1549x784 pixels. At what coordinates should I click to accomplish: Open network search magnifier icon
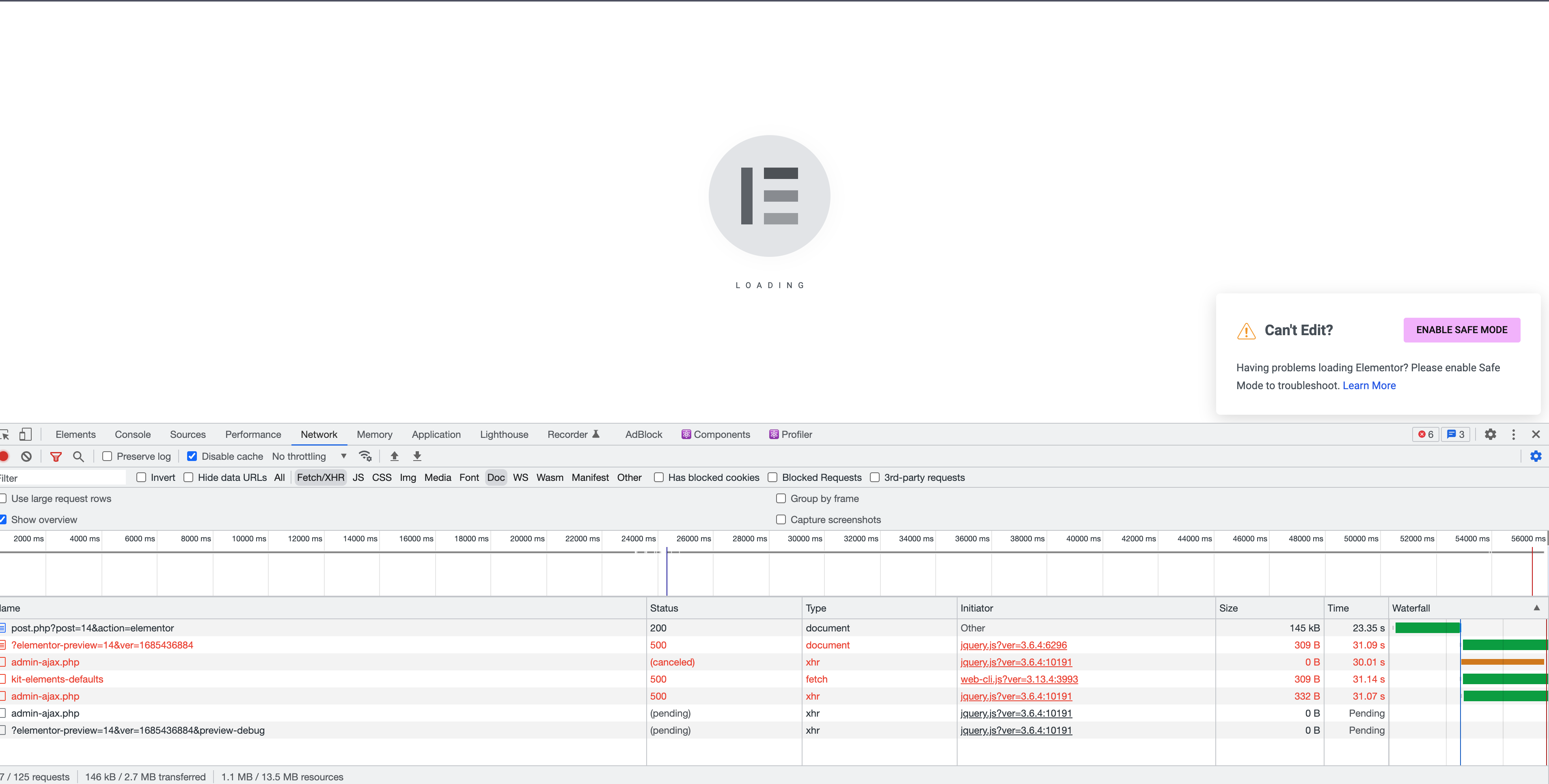78,457
